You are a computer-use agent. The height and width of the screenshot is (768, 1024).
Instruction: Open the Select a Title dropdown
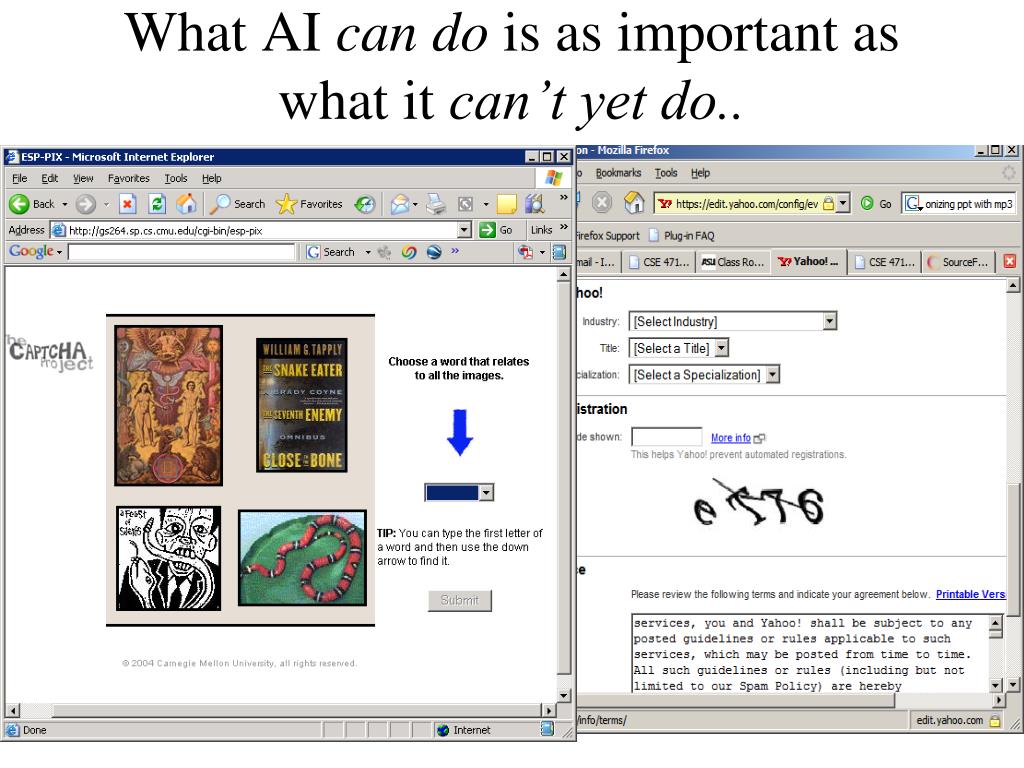coord(679,348)
